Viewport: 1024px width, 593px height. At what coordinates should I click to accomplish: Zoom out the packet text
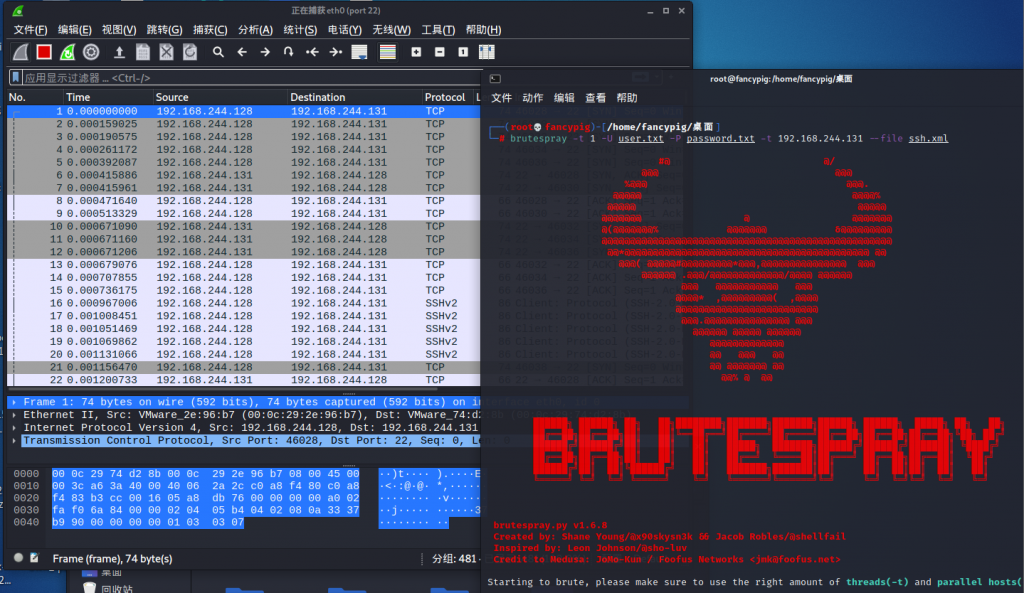click(x=440, y=52)
